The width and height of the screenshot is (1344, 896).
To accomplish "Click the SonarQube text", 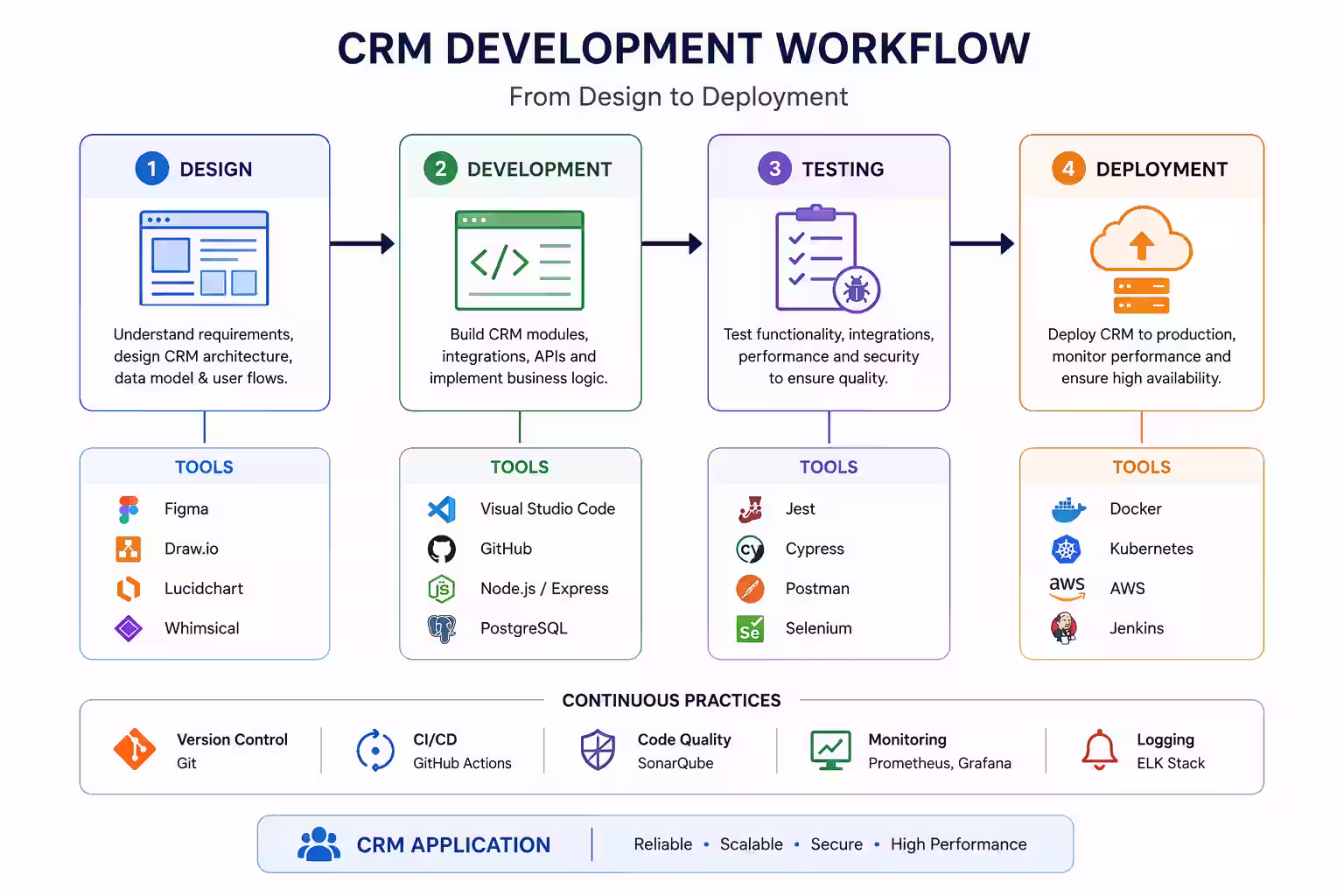I will tap(675, 763).
